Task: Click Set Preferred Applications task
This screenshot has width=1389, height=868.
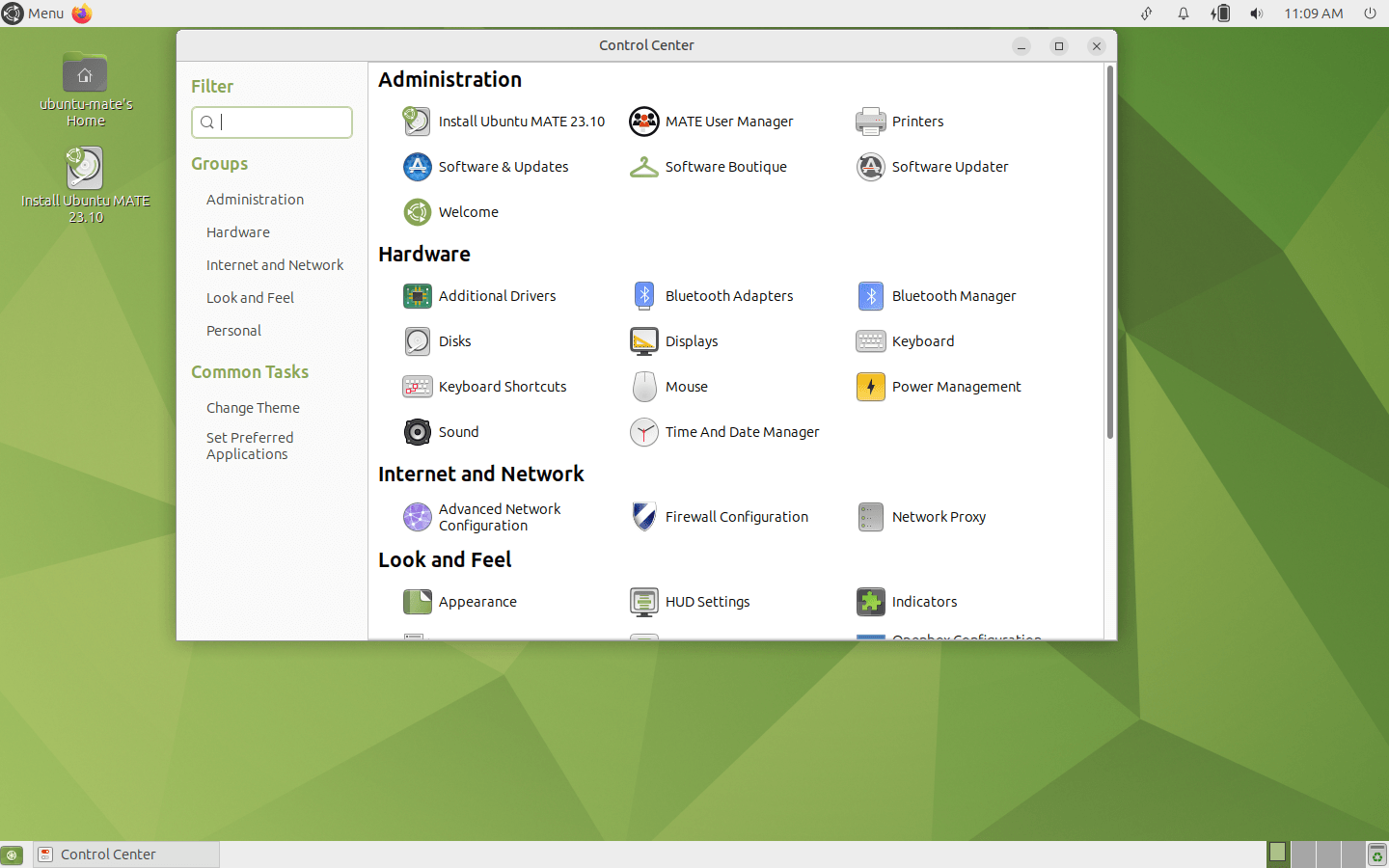Action: [x=250, y=446]
